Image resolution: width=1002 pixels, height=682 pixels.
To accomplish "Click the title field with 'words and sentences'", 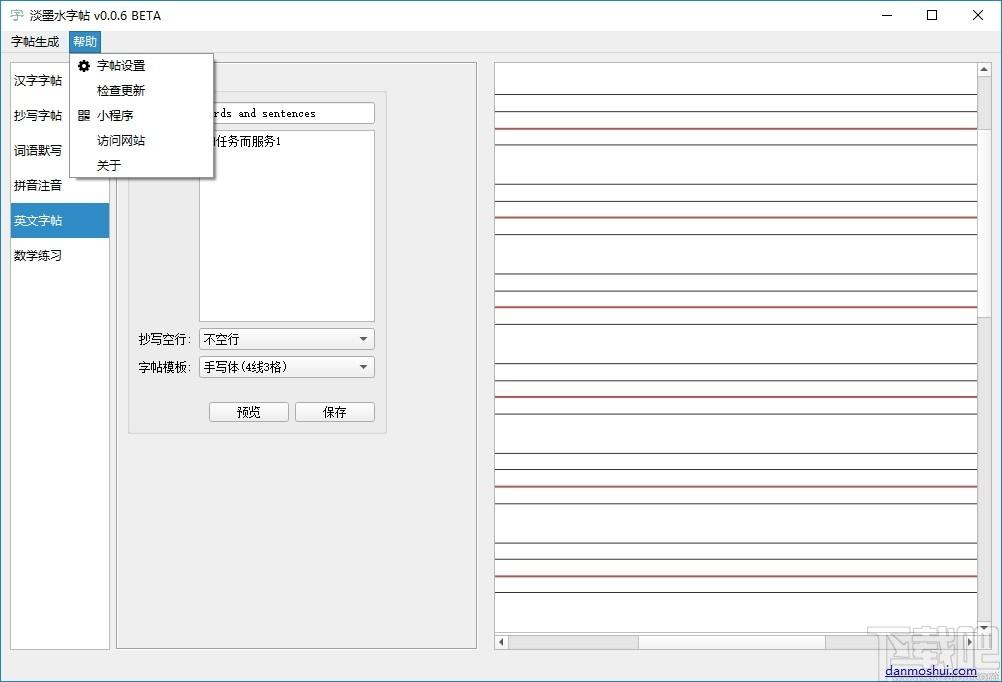I will (293, 113).
